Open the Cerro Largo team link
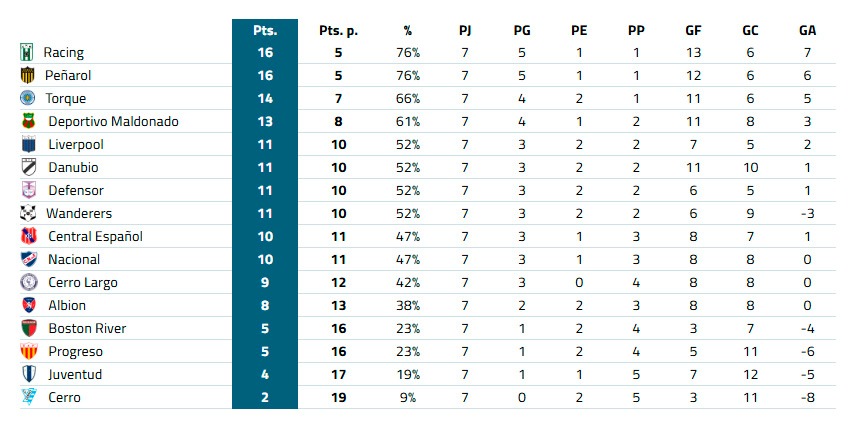Screen dimensions: 858x424 (83, 282)
